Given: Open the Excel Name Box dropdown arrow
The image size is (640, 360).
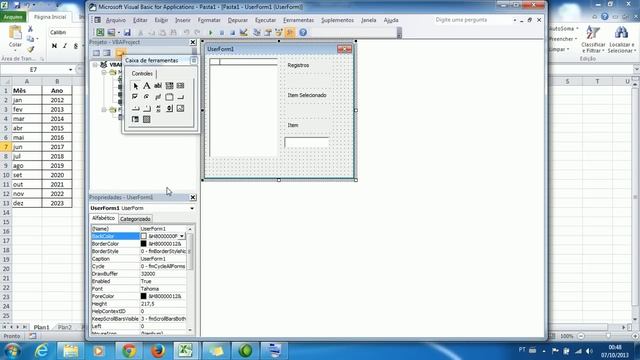Looking at the screenshot, I should coord(70,70).
